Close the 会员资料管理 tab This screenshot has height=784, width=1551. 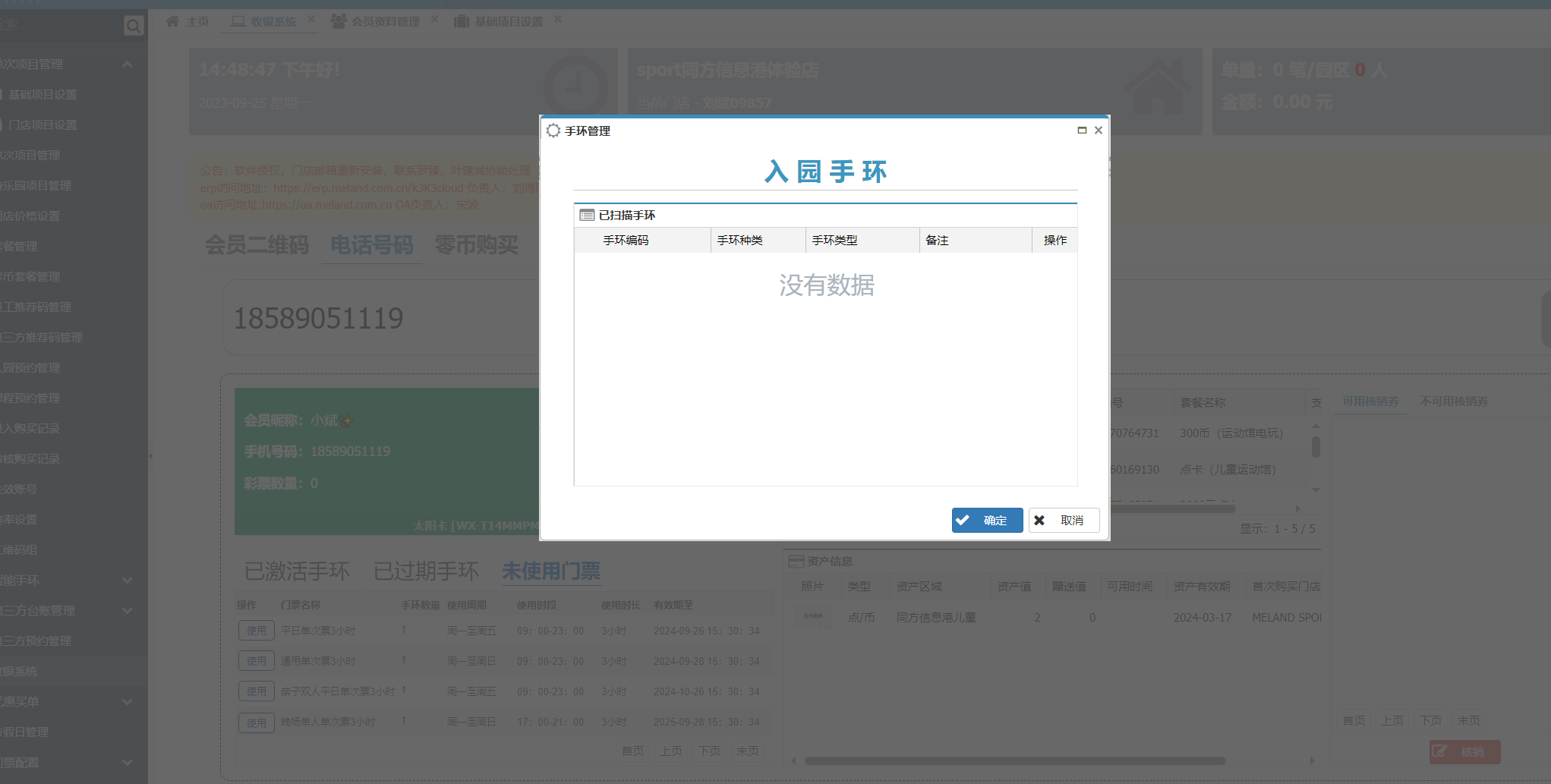pyautogui.click(x=434, y=20)
